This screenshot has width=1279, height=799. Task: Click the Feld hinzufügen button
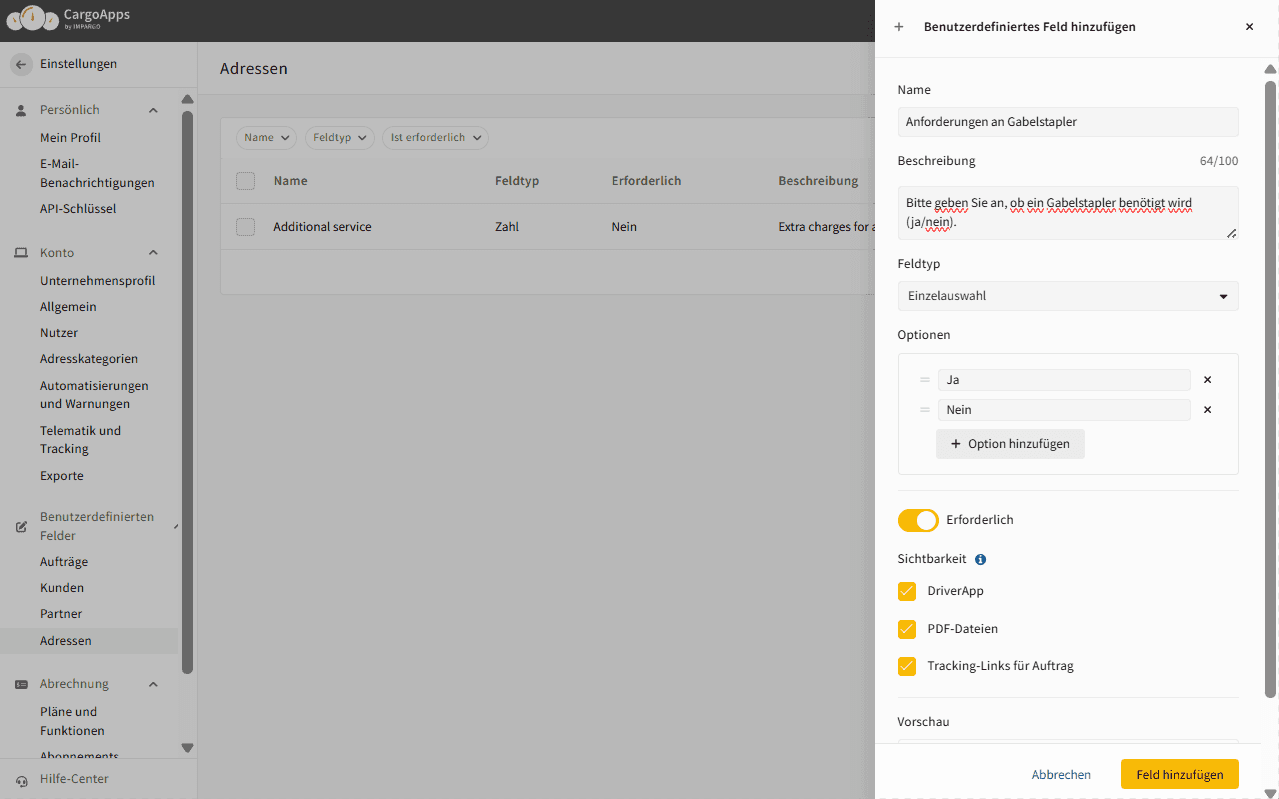point(1179,774)
